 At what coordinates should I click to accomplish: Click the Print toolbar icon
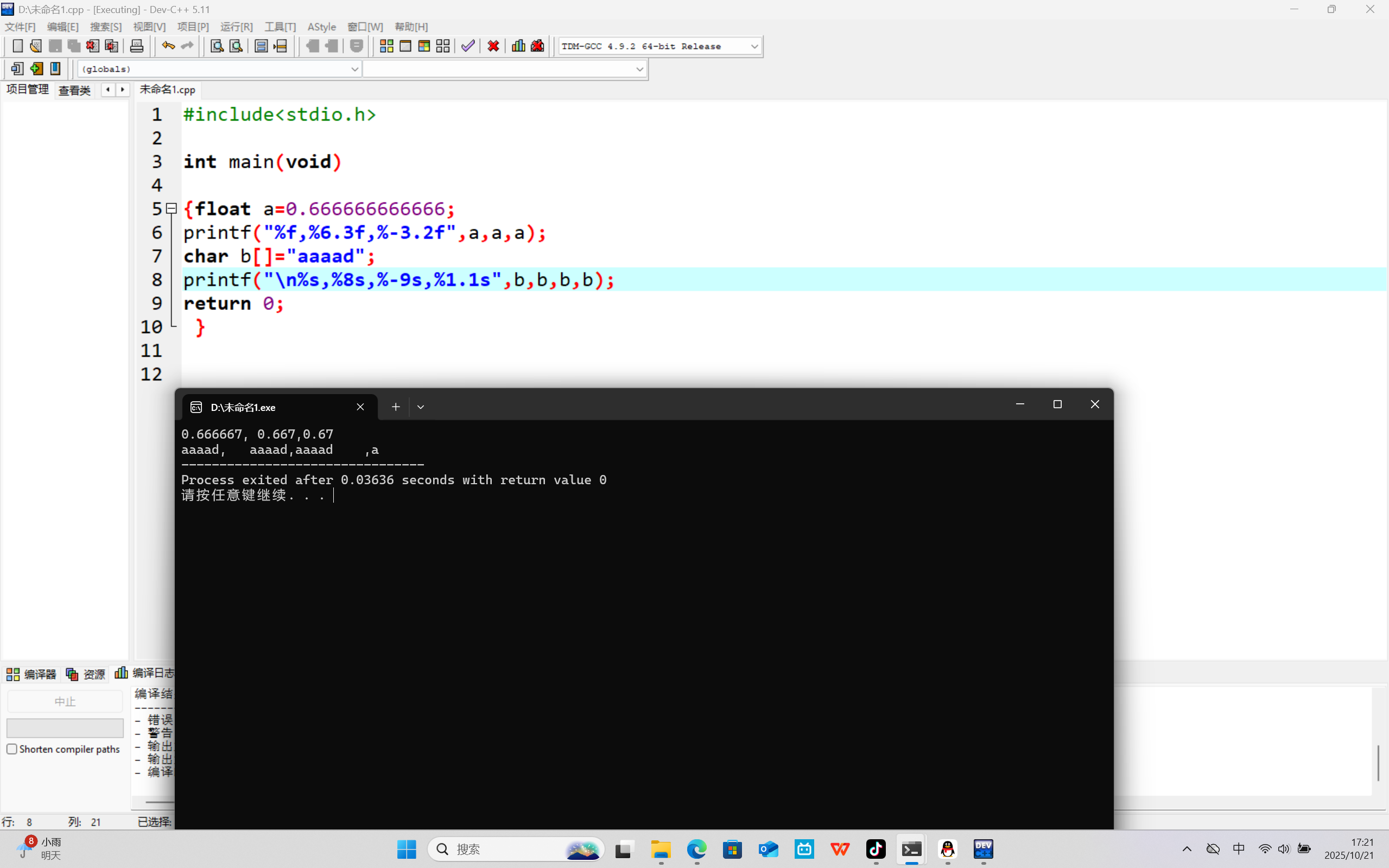137,46
